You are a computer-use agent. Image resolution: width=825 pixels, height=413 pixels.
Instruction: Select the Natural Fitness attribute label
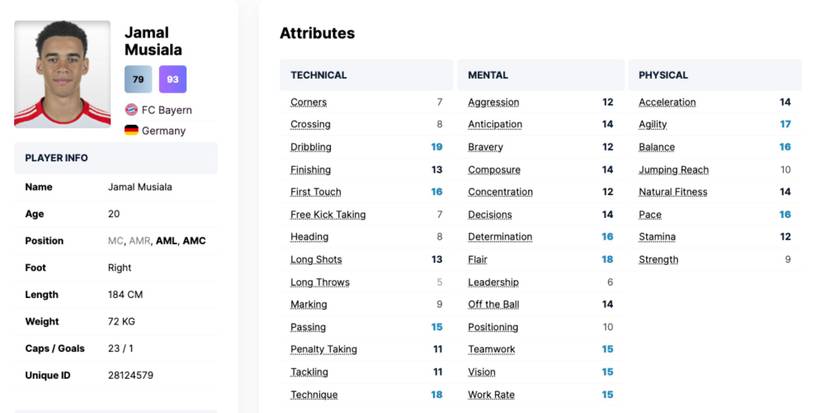[x=673, y=192]
